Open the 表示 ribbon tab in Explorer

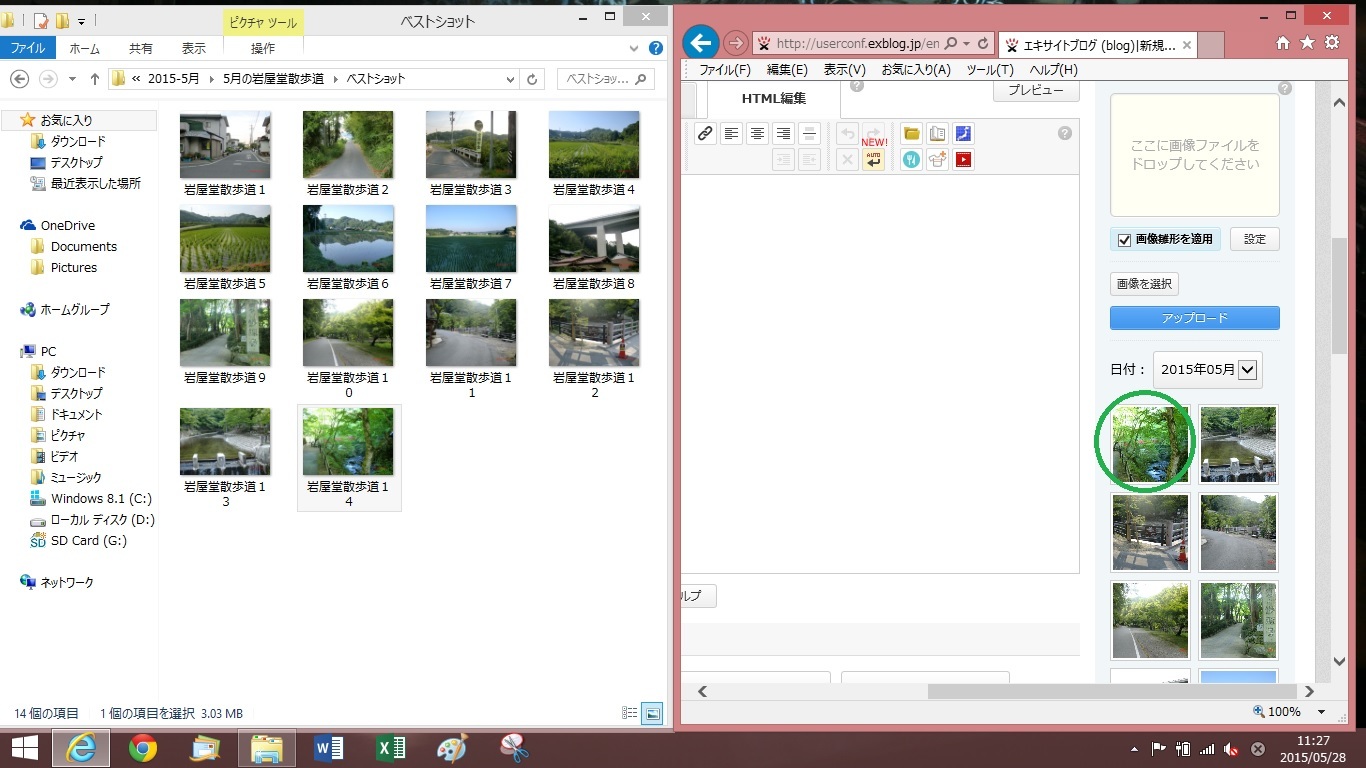194,48
